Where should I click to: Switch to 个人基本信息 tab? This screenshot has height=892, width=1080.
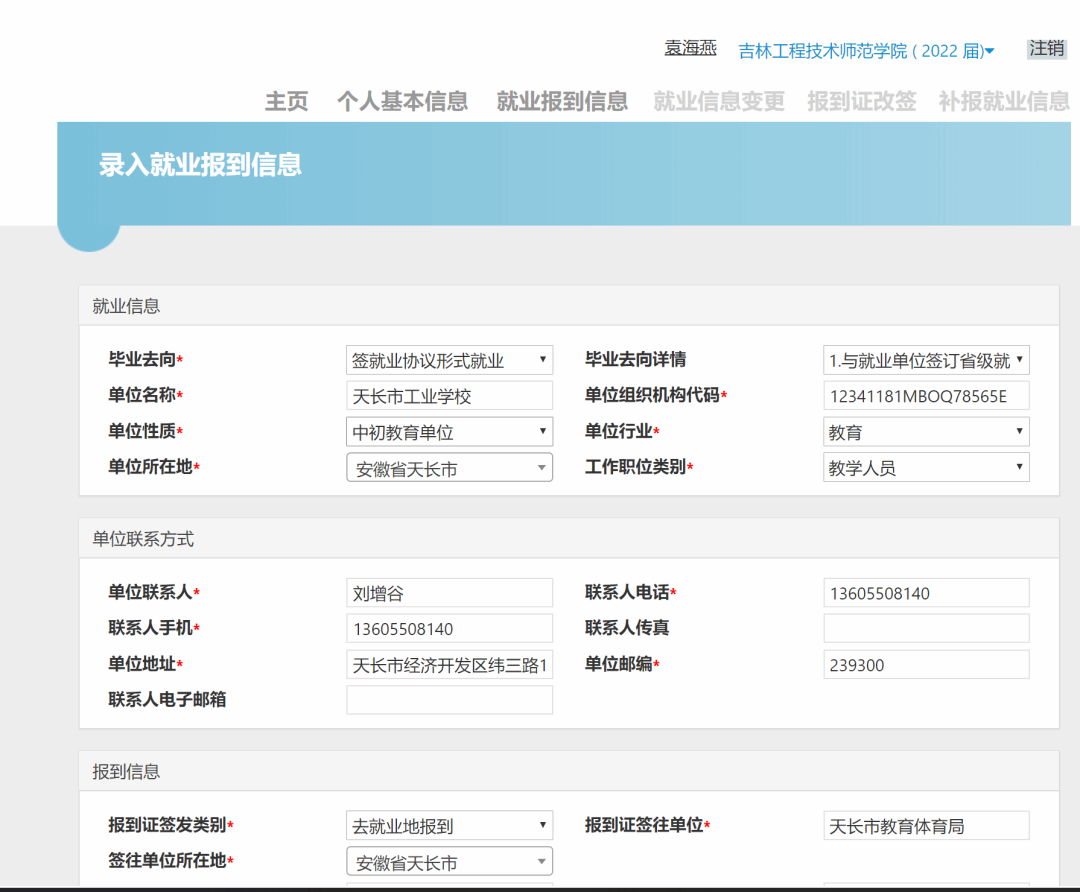coord(402,101)
